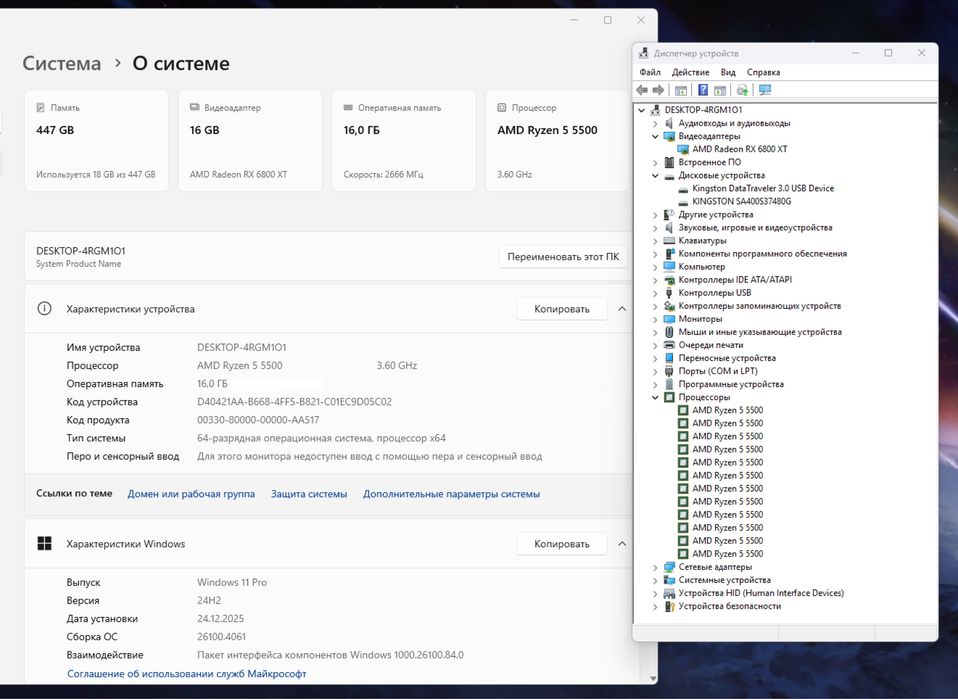Open the Файл menu in Device Manager

(650, 72)
